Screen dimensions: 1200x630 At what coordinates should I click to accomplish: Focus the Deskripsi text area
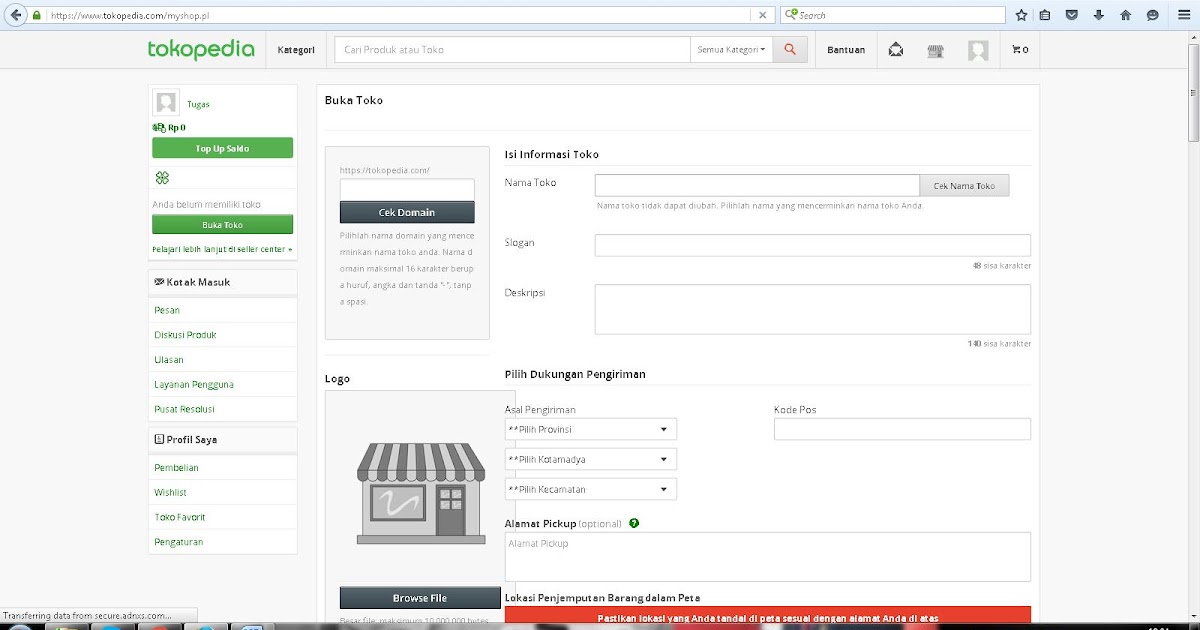813,309
